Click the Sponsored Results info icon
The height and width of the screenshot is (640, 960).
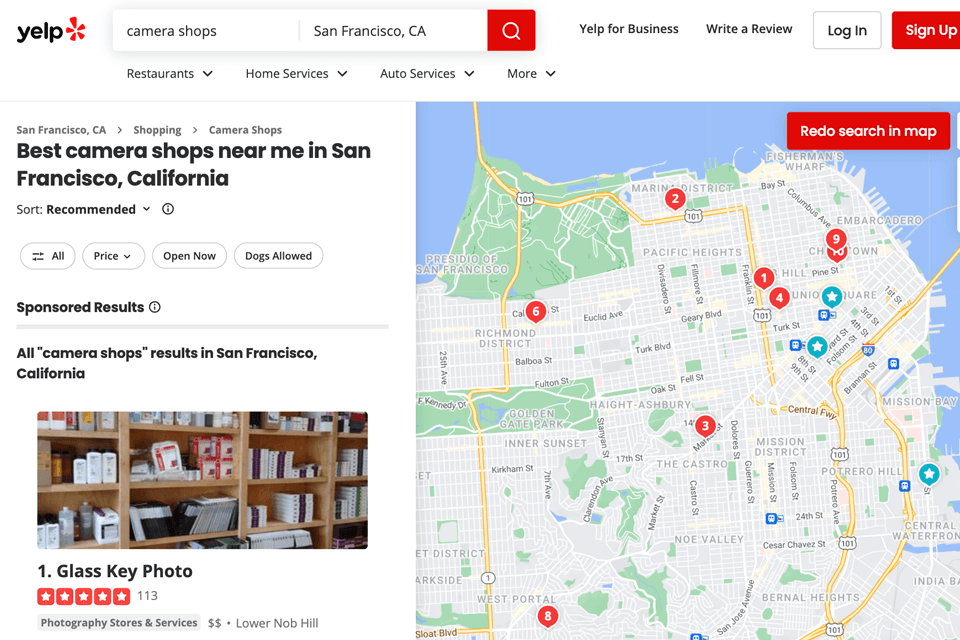tap(155, 307)
